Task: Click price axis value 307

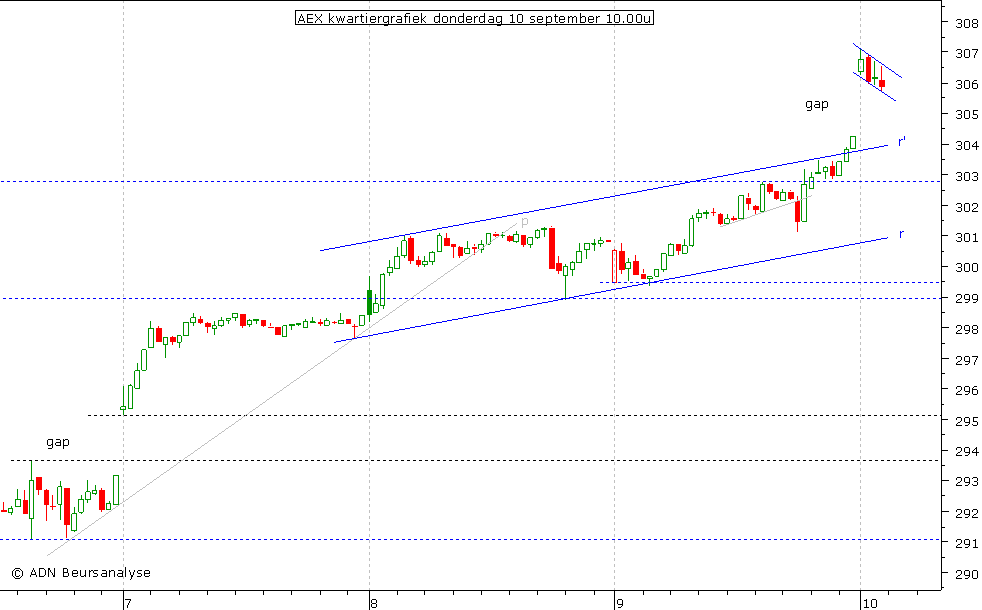Action: tap(967, 54)
